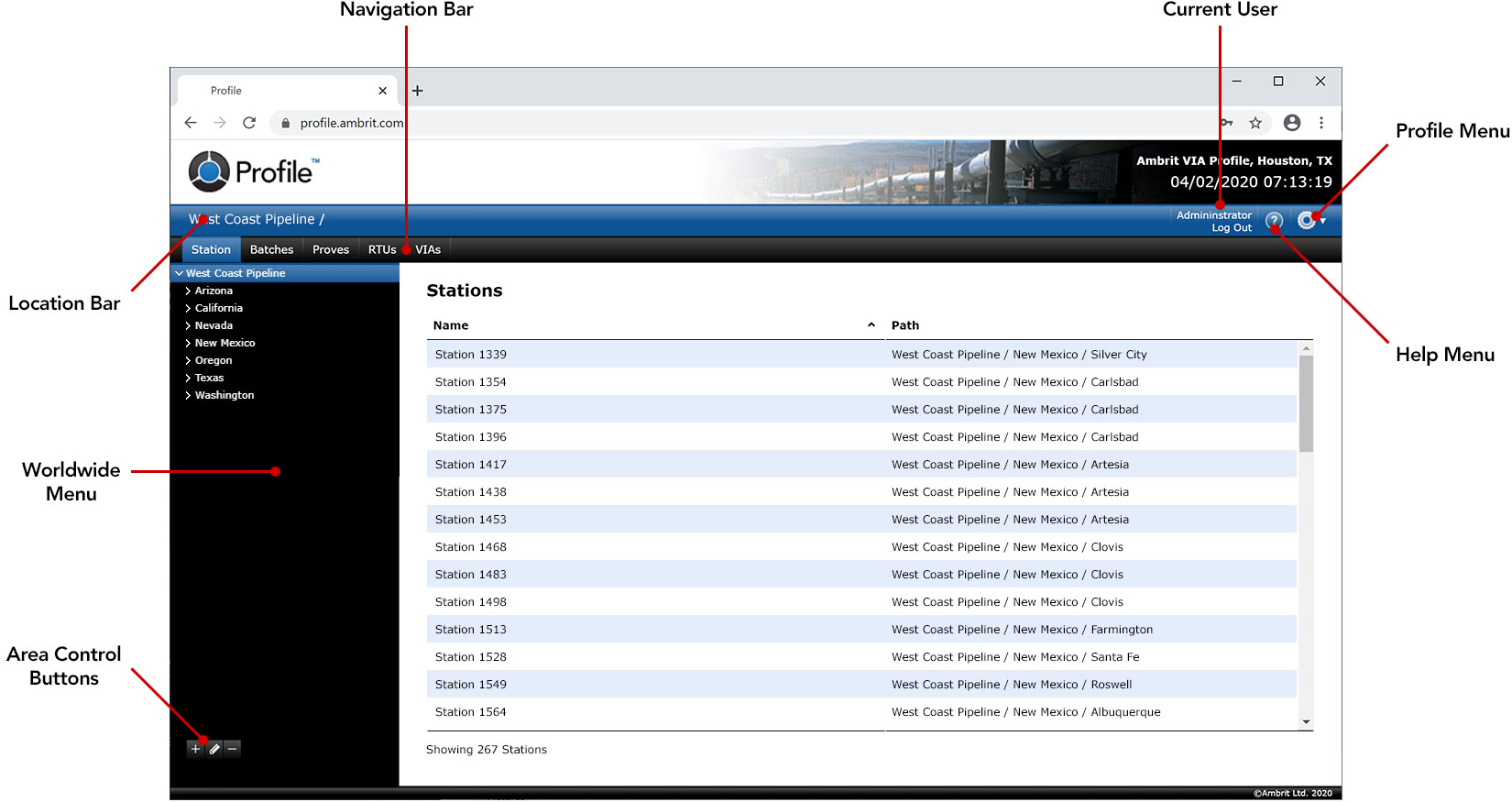Open the browser account avatar icon
Viewport: 1512px width, 802px height.
(x=1292, y=123)
